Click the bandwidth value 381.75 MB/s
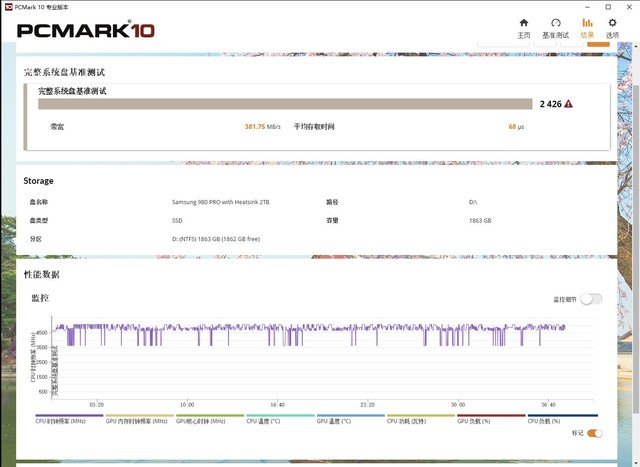Viewport: 640px width, 467px height. tap(262, 127)
